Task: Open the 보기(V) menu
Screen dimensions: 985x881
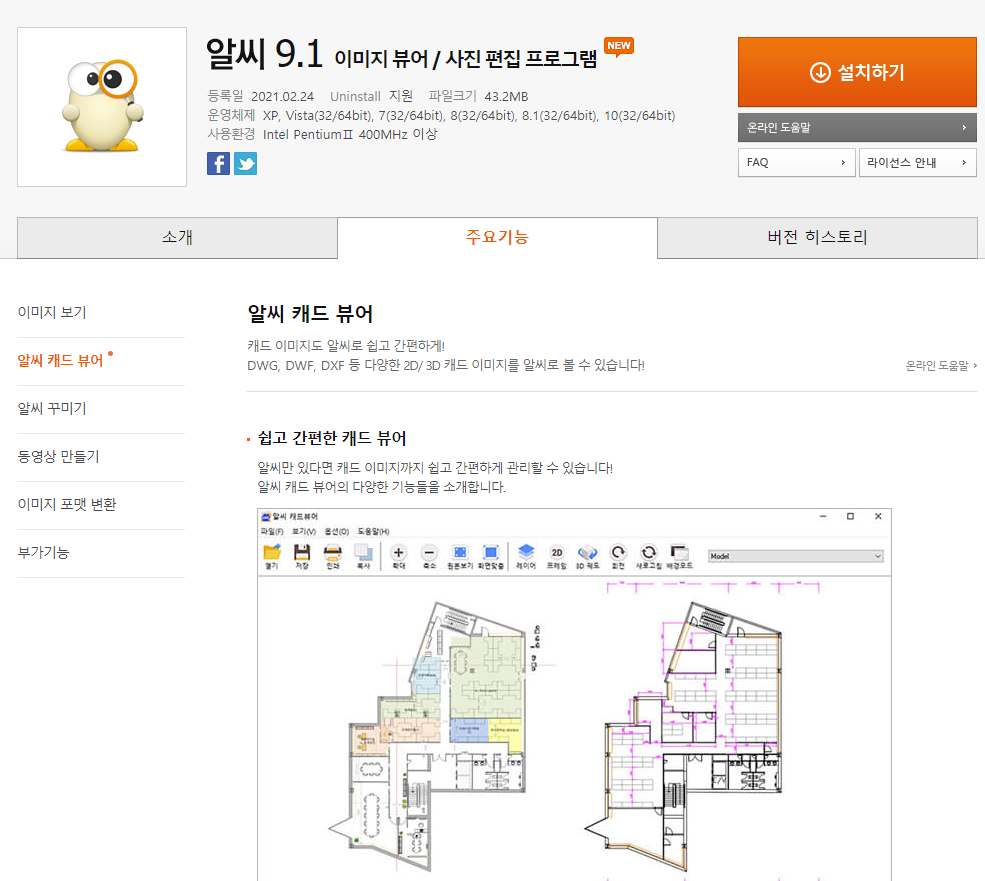Action: tap(304, 532)
